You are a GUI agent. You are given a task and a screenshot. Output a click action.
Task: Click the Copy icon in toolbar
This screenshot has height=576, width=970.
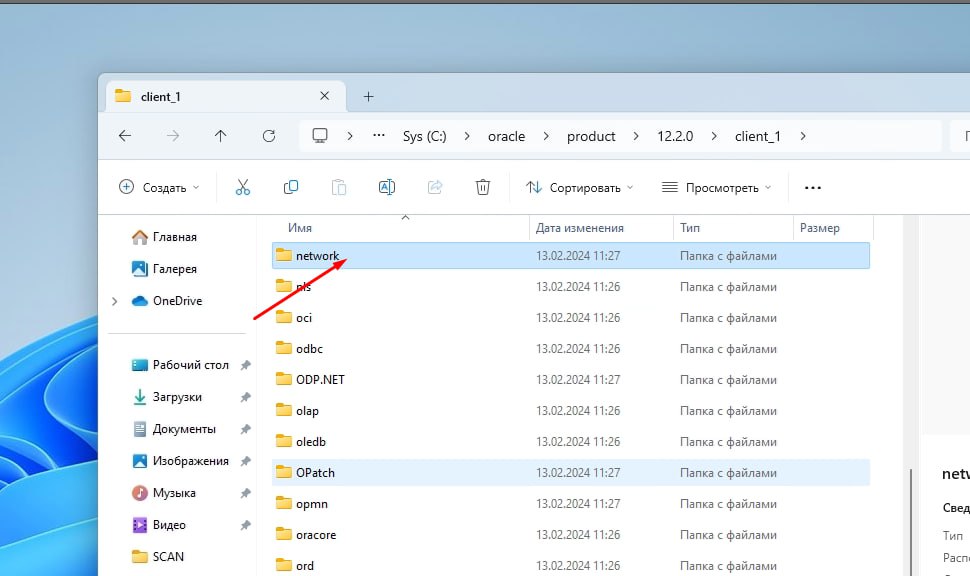(x=291, y=187)
